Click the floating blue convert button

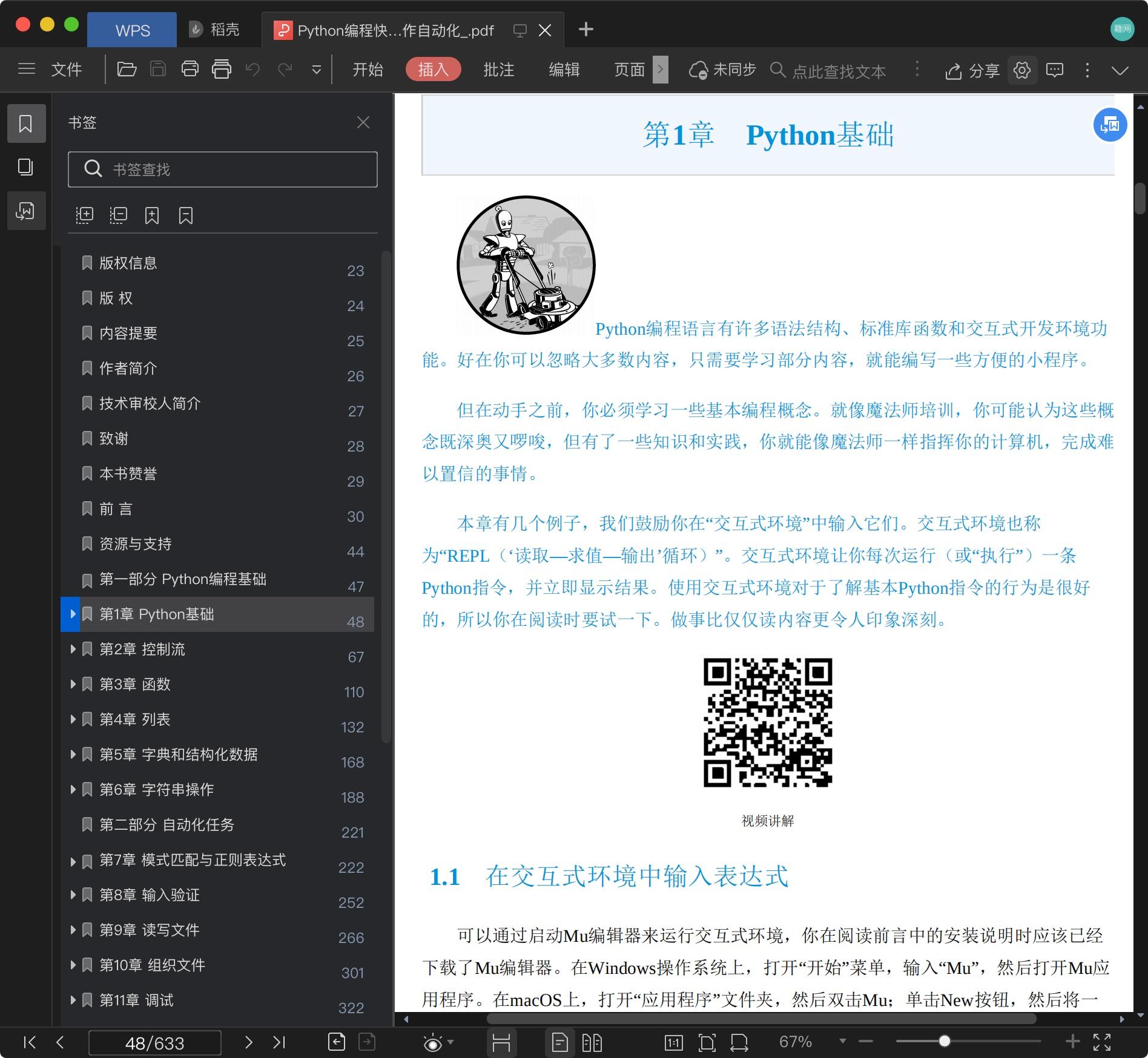tap(1110, 125)
